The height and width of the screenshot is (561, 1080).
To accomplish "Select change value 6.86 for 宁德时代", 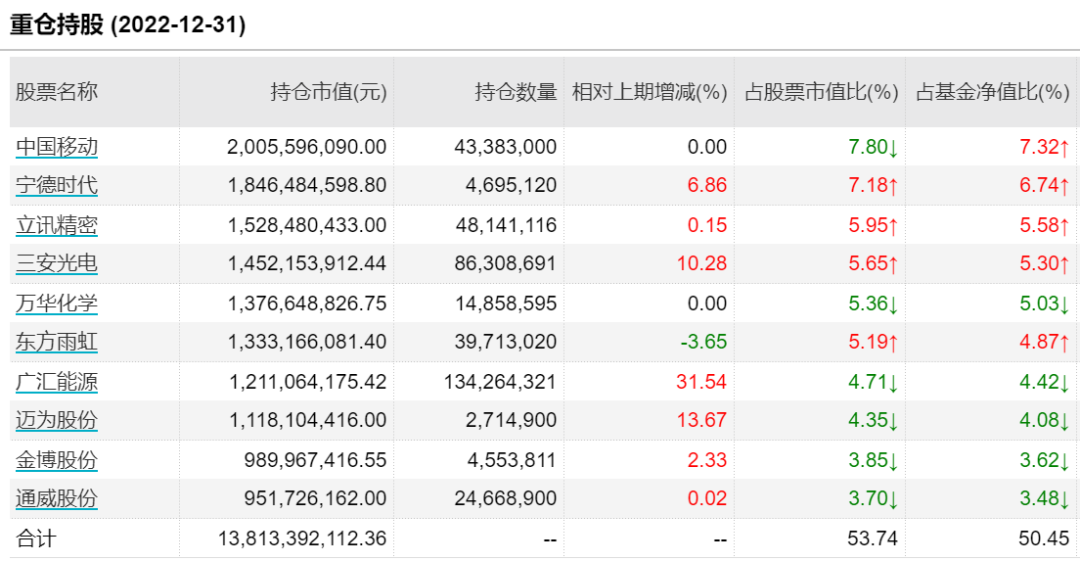I will (707, 185).
